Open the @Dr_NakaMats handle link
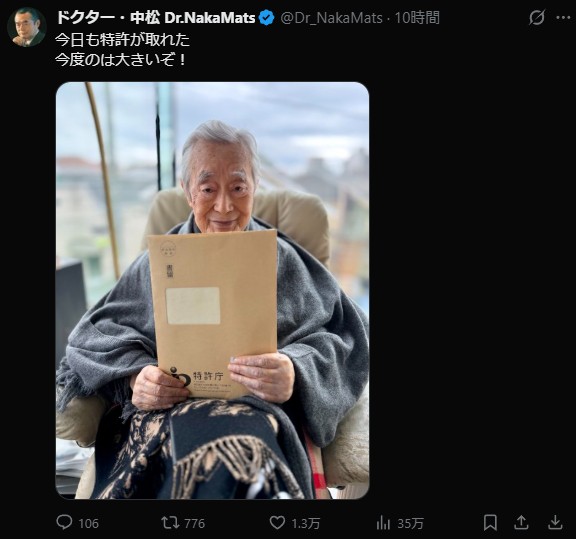The width and height of the screenshot is (576, 539). 331,18
